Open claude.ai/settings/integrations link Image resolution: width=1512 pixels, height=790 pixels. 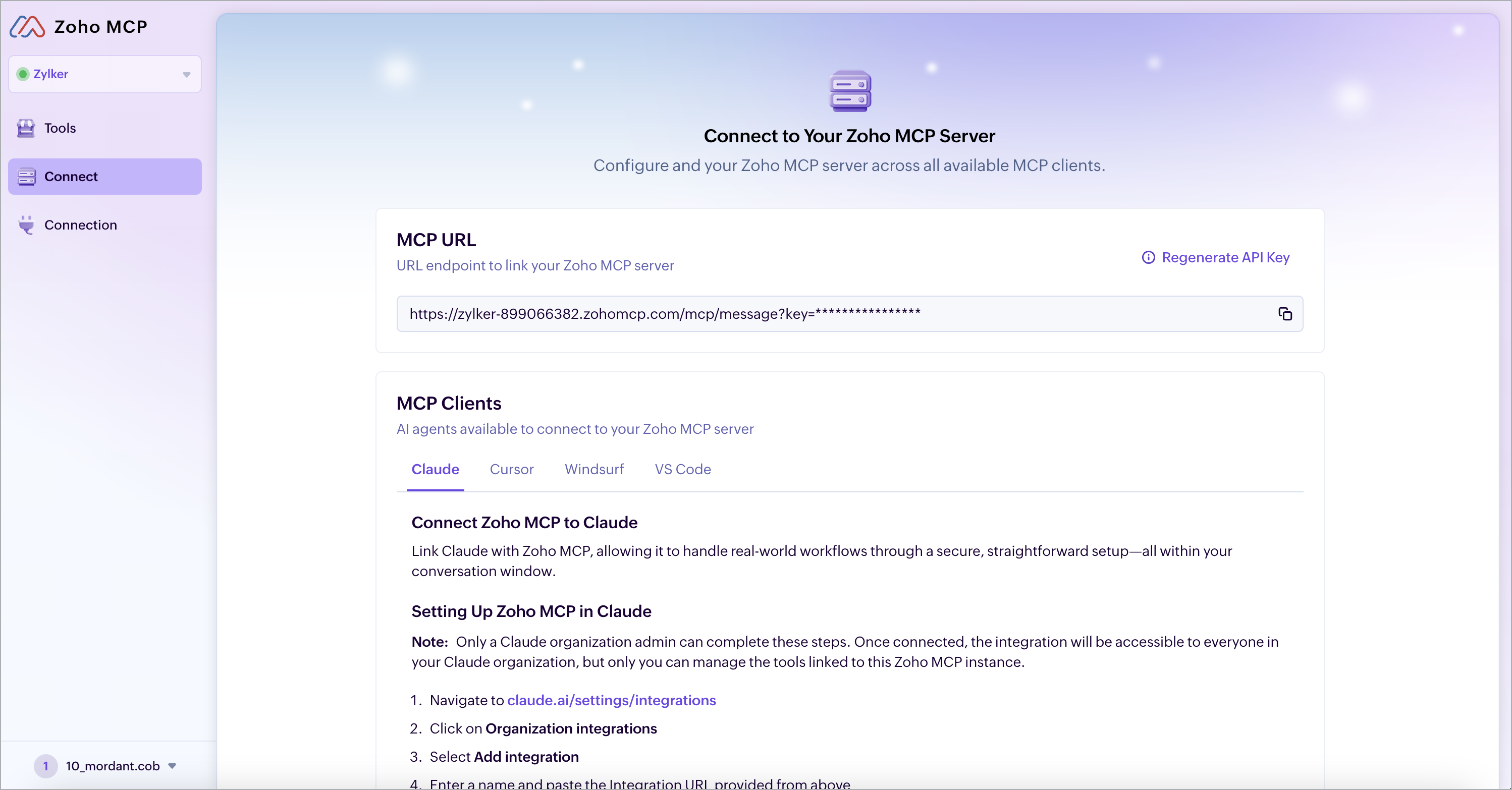(611, 700)
